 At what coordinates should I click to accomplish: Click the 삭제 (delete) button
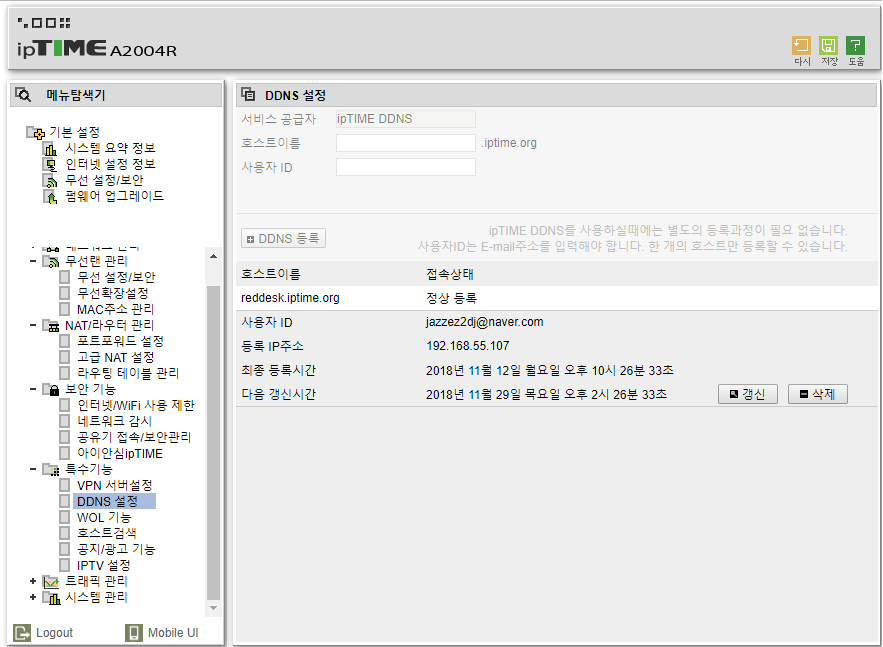coord(818,394)
